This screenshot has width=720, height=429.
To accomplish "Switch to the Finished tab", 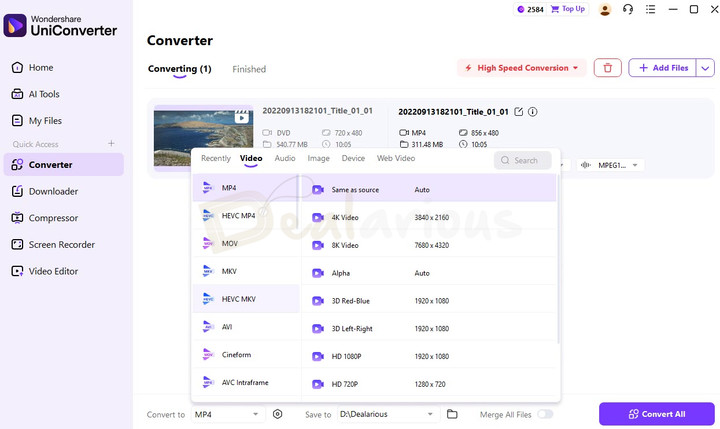I will (x=249, y=69).
